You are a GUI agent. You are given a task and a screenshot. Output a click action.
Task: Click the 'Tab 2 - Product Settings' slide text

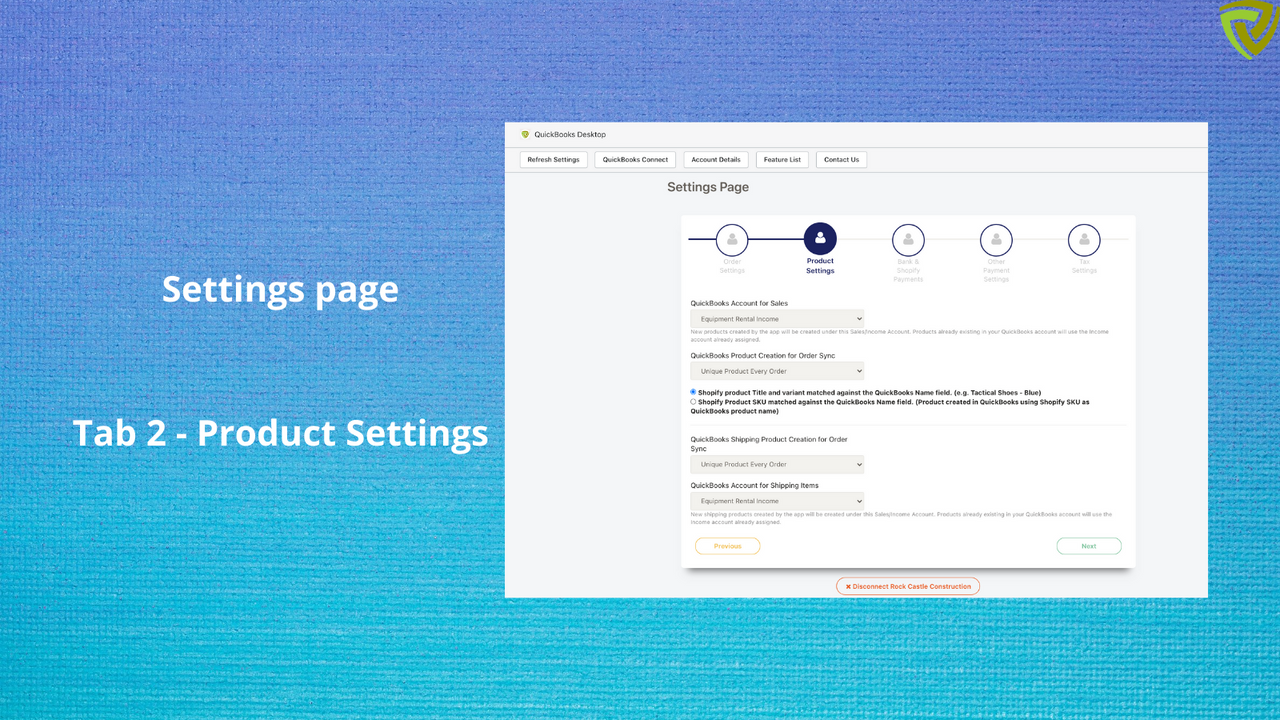[280, 433]
